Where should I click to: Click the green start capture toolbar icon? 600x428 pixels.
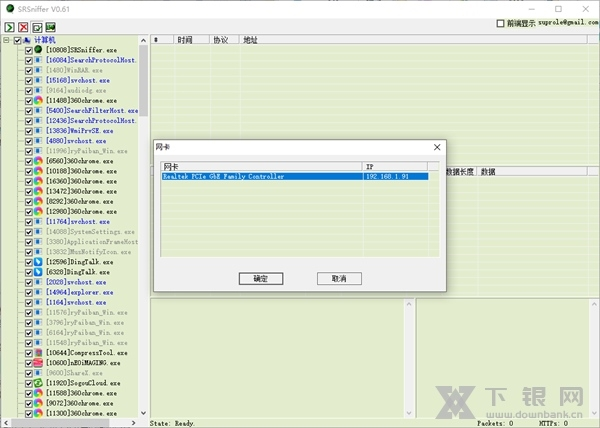pos(9,26)
